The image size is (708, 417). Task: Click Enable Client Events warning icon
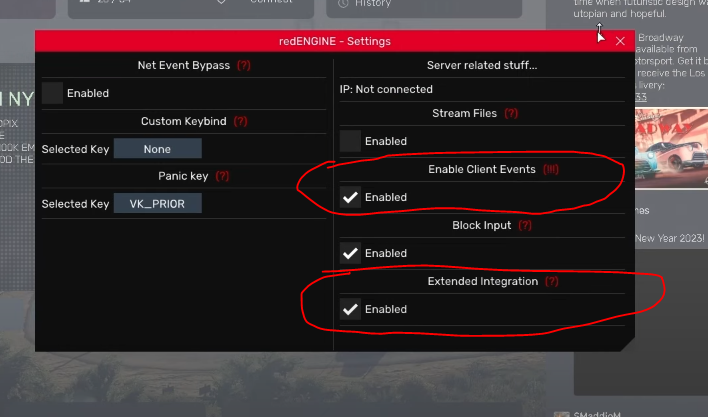point(551,170)
